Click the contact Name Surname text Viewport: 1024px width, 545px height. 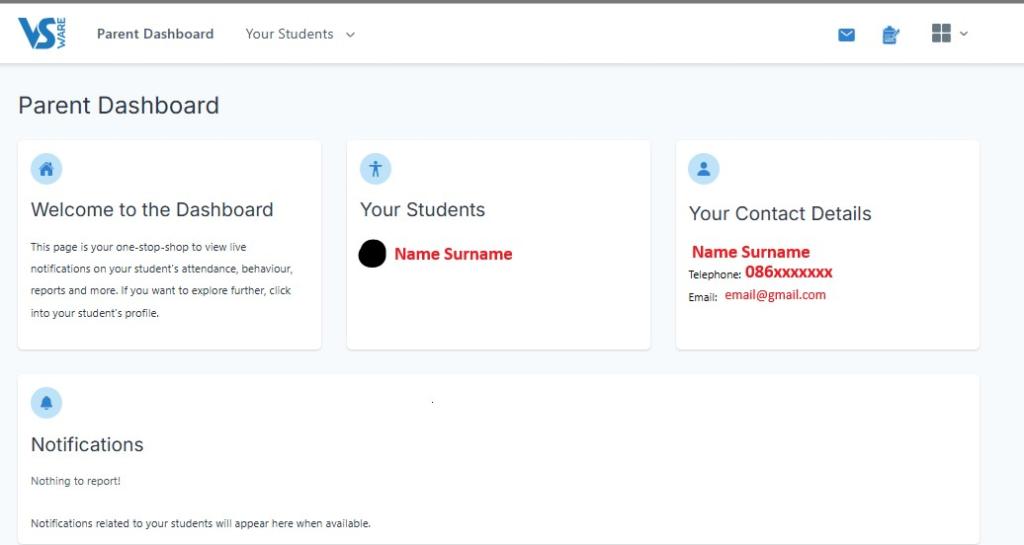pyautogui.click(x=751, y=252)
